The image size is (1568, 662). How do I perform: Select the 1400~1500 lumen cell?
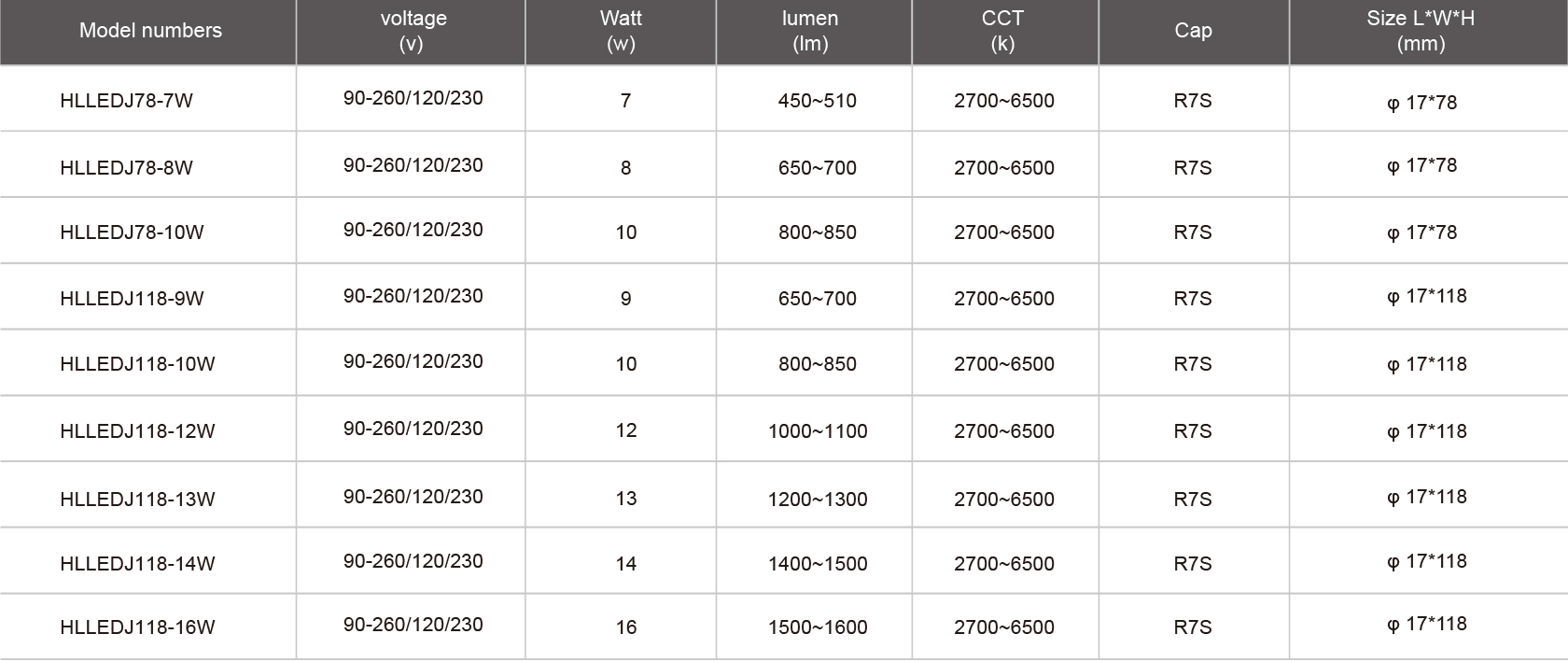[818, 564]
